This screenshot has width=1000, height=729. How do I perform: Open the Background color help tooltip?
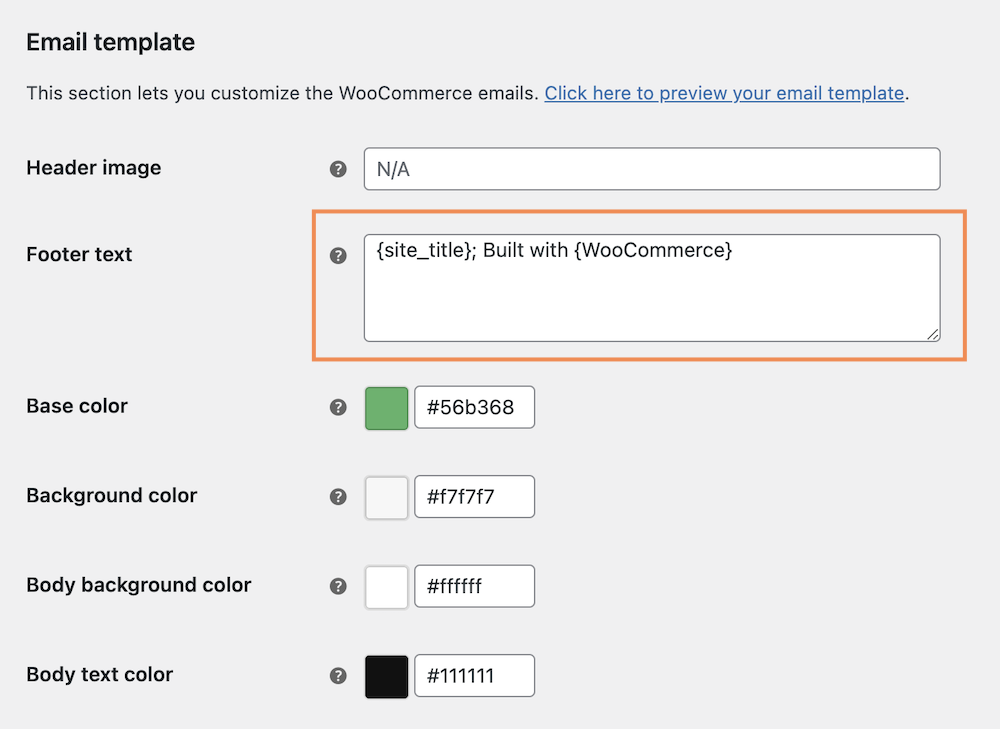point(338,496)
